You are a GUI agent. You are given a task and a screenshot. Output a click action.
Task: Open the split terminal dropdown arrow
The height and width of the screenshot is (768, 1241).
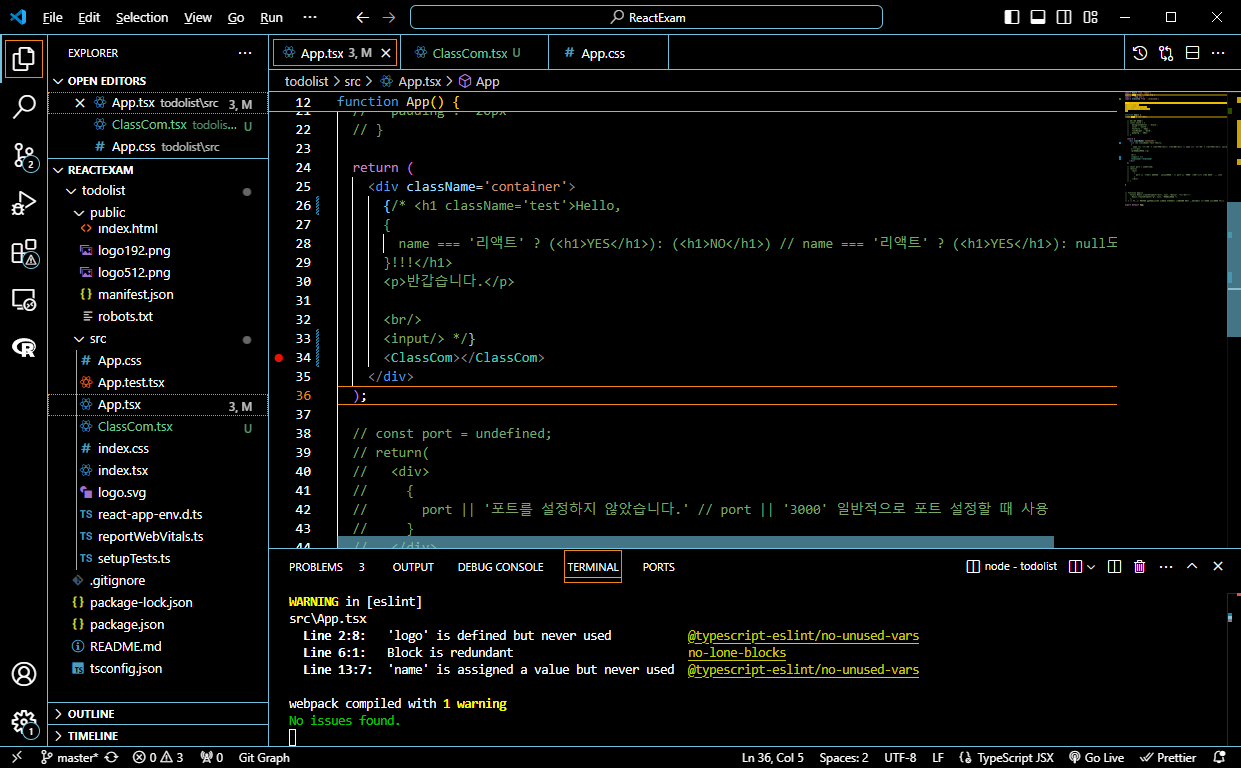1091,566
